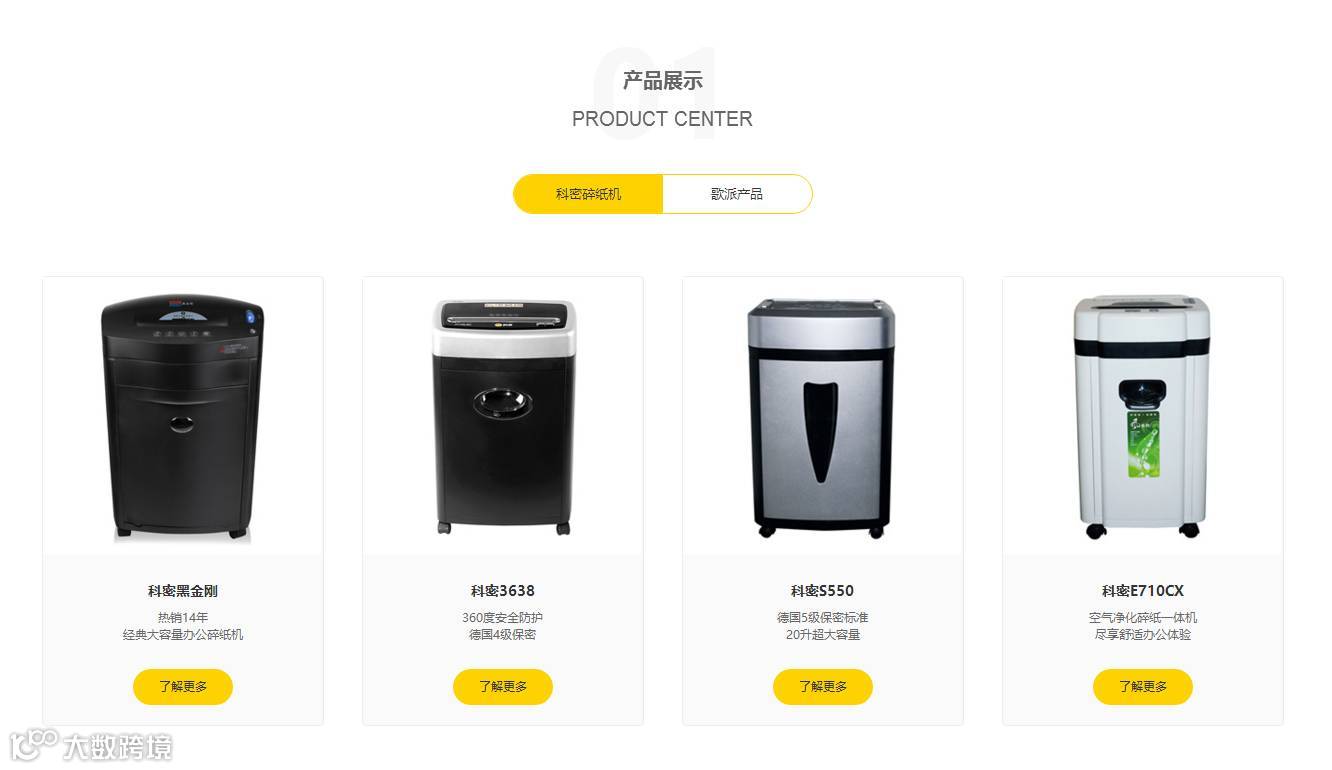The height and width of the screenshot is (770, 1332).
Task: Click the 德国5级保密标准 description
Action: [823, 618]
